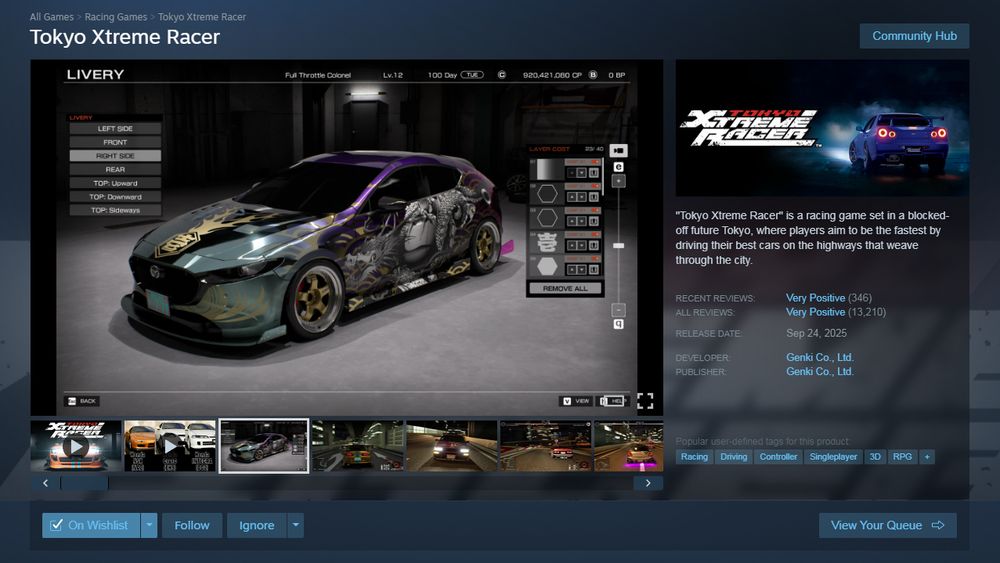
Task: Open the 3D tag
Action: point(875,457)
